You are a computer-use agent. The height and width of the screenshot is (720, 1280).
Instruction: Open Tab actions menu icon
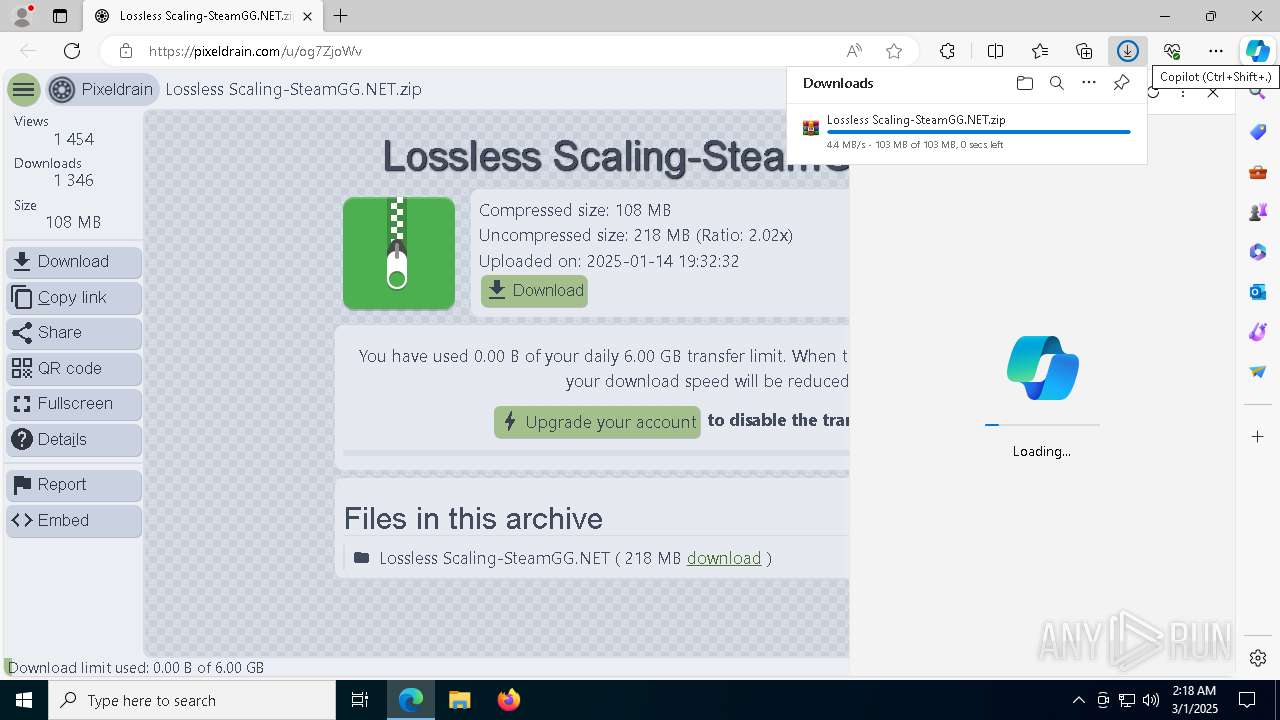pos(60,16)
